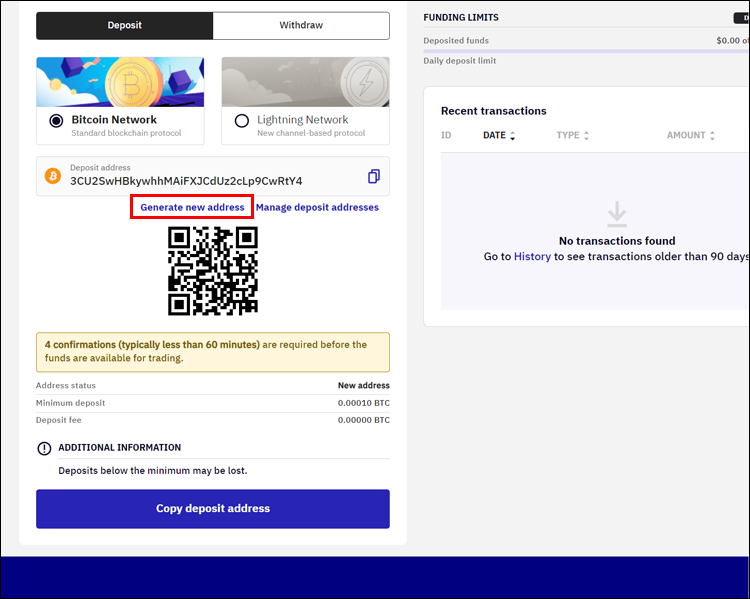Screen dimensions: 750x599
Task: Click Generate new address link
Action: point(192,207)
